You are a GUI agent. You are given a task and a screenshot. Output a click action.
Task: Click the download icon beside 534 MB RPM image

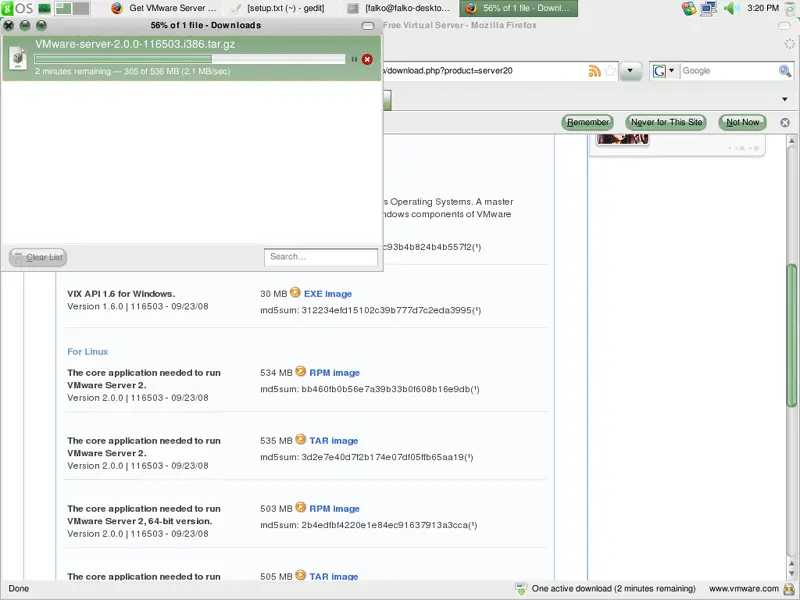point(301,371)
